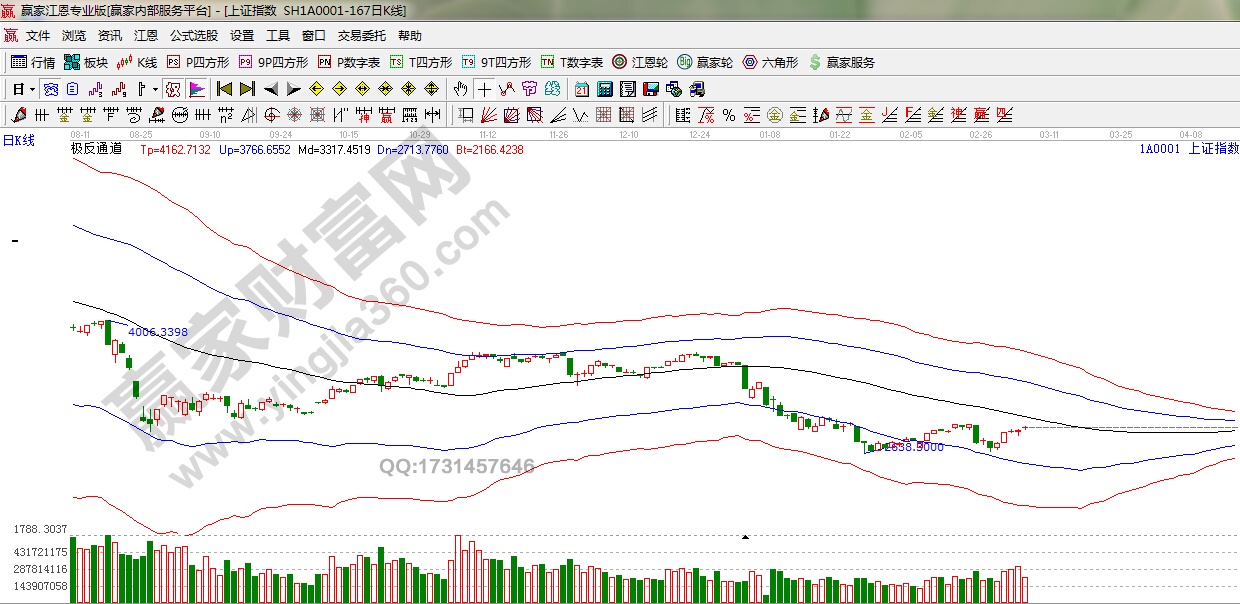Click the 行情 quotes button

tap(33, 62)
